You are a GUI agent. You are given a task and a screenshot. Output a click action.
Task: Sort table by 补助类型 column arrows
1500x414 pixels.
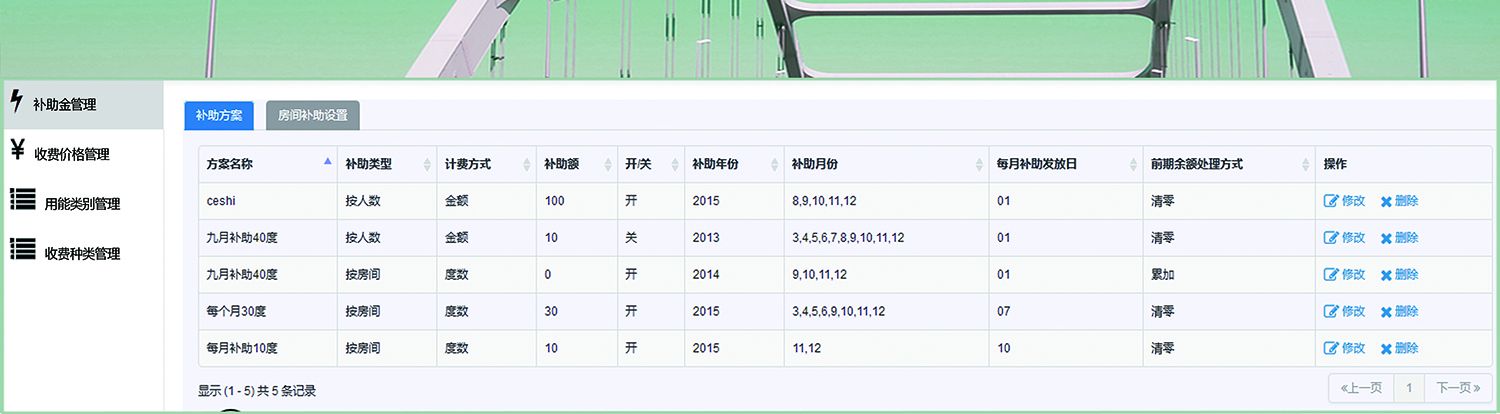pos(427,164)
